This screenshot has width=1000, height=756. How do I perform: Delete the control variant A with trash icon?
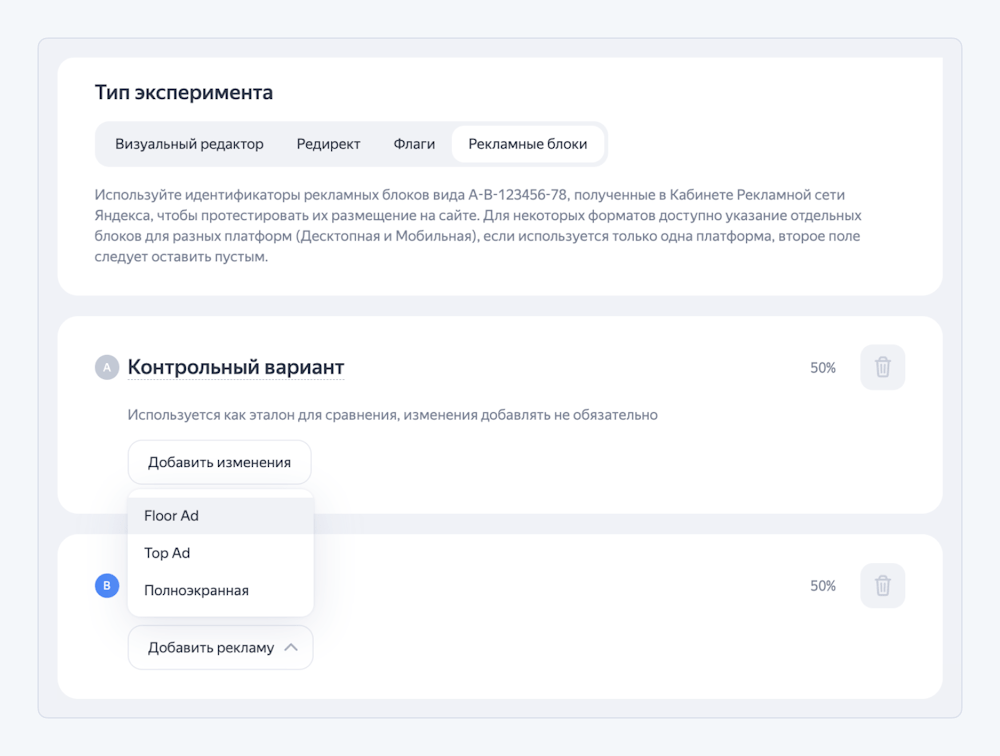click(882, 367)
